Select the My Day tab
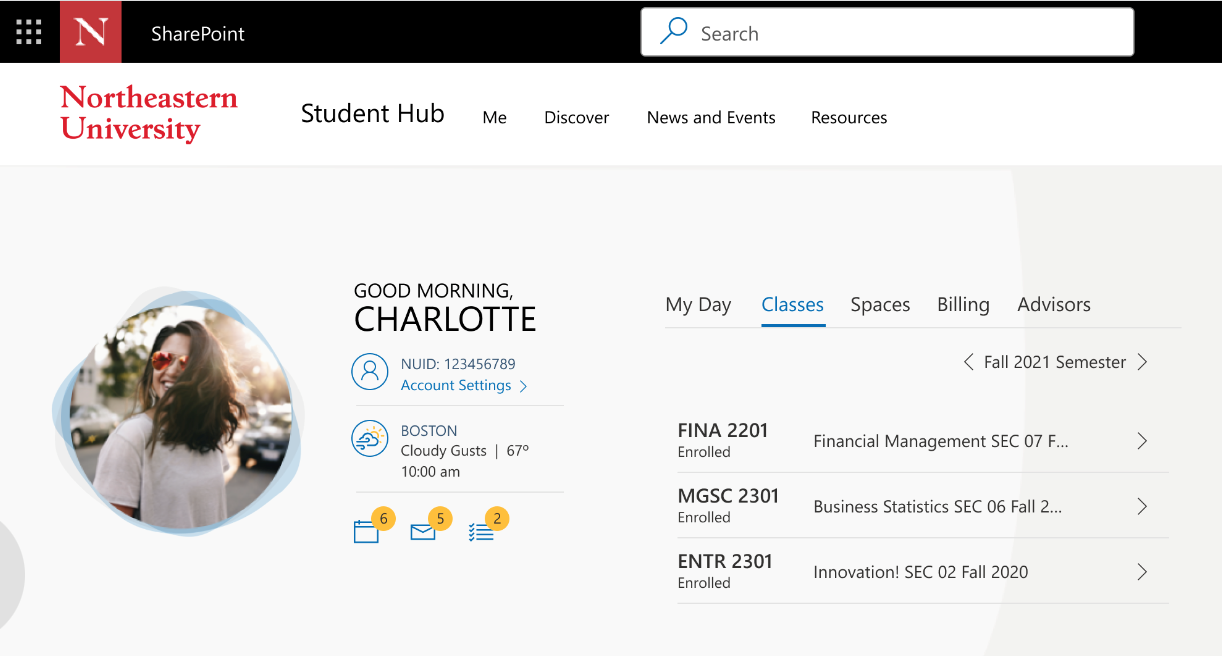Image resolution: width=1222 pixels, height=656 pixels. coord(698,304)
